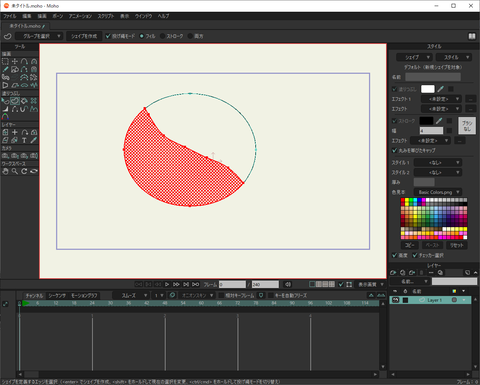The height and width of the screenshot is (385, 480).
Task: Open the Shape dropdown in Style panel
Action: point(415,57)
